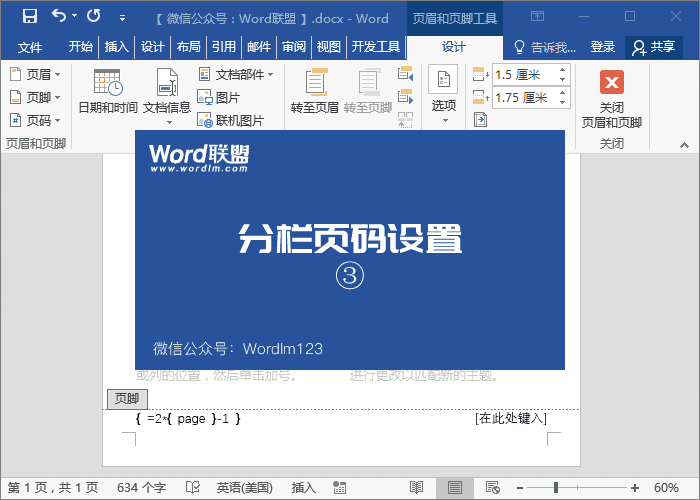Click the 联机图片 online pictures button
The width and height of the screenshot is (700, 500).
tap(231, 121)
